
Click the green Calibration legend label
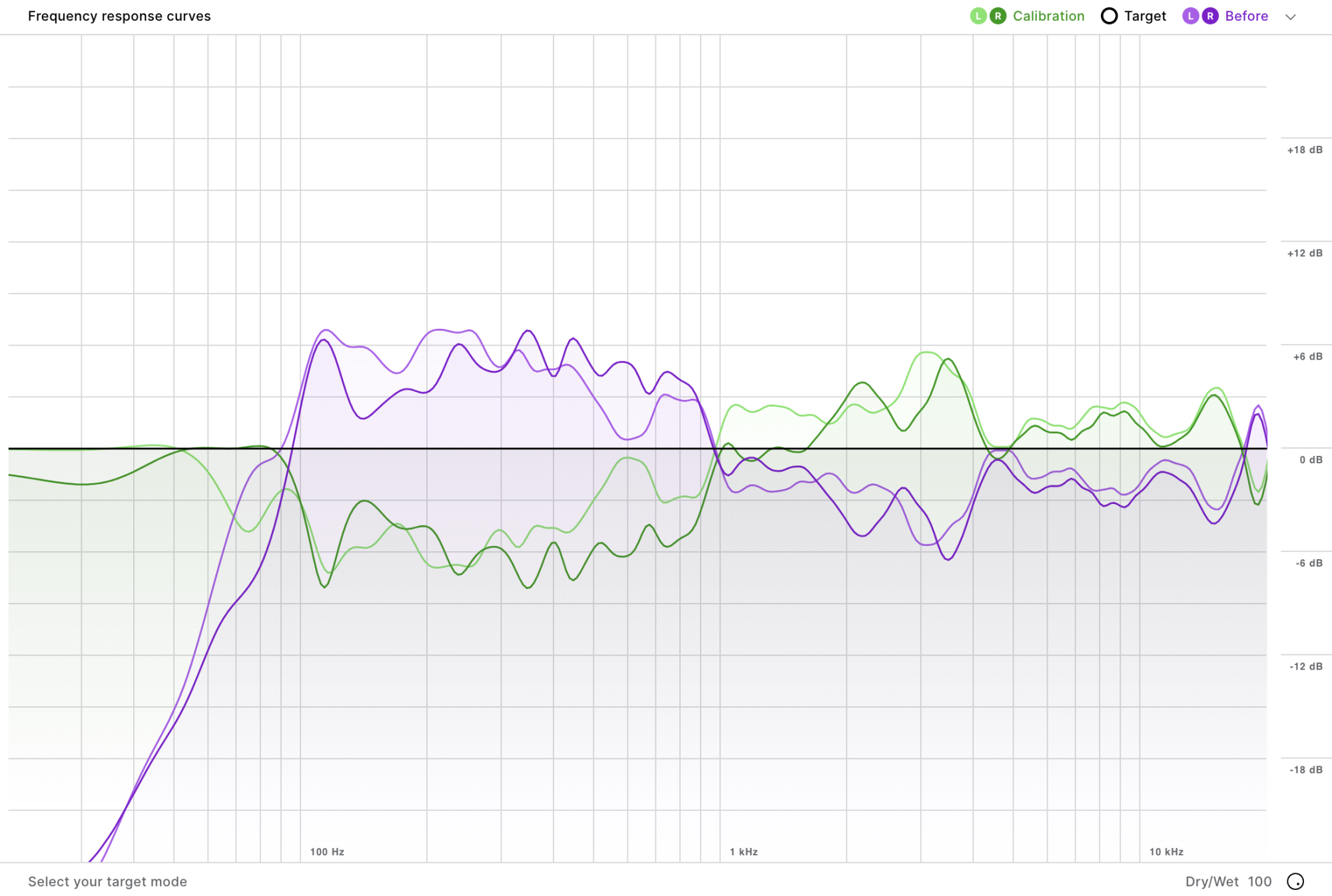[1048, 16]
